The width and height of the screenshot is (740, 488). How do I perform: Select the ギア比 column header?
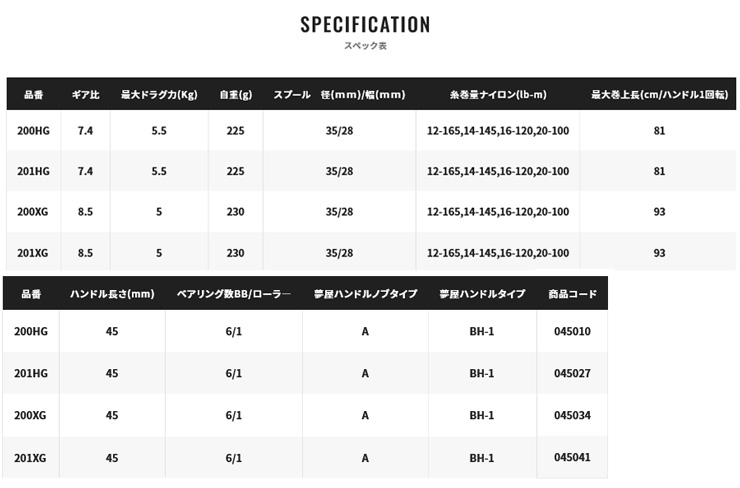coord(85,95)
